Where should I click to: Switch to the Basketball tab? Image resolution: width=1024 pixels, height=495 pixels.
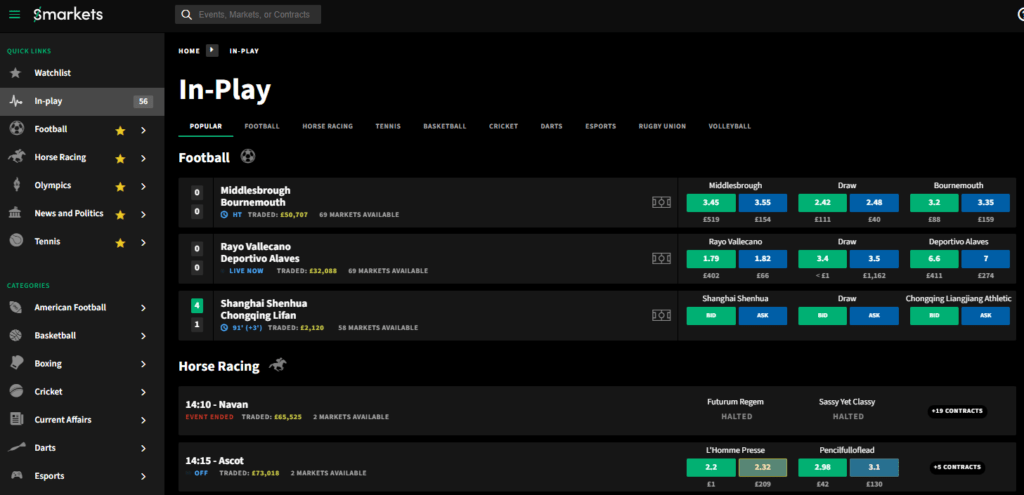tap(445, 126)
